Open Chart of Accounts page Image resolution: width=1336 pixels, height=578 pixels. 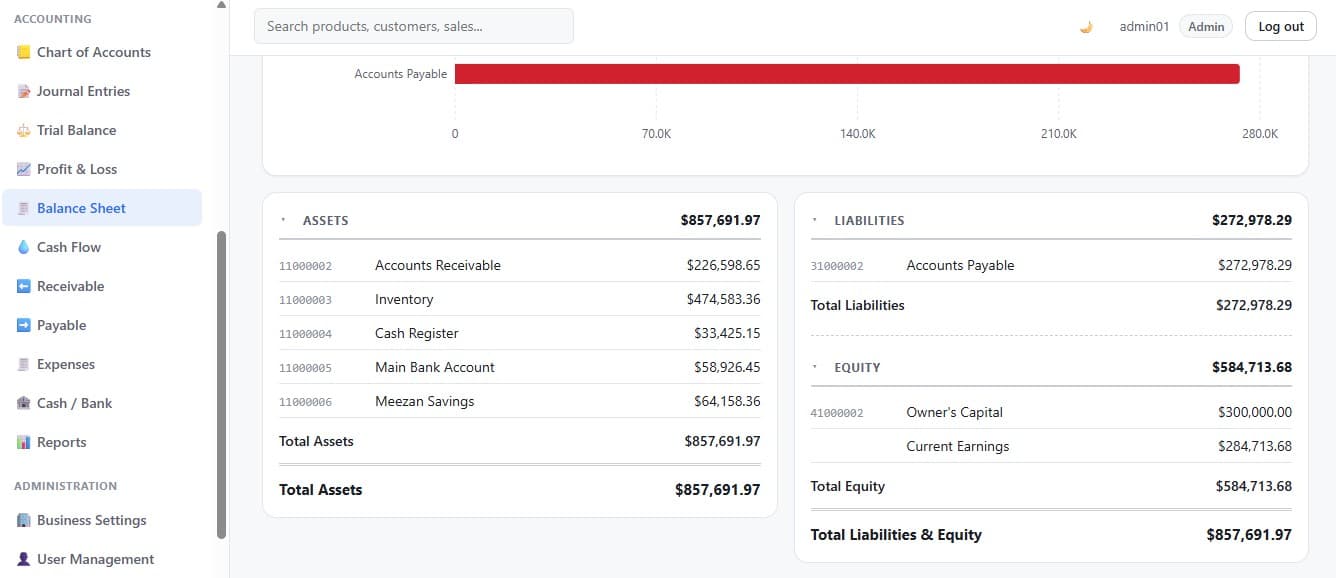(101, 52)
